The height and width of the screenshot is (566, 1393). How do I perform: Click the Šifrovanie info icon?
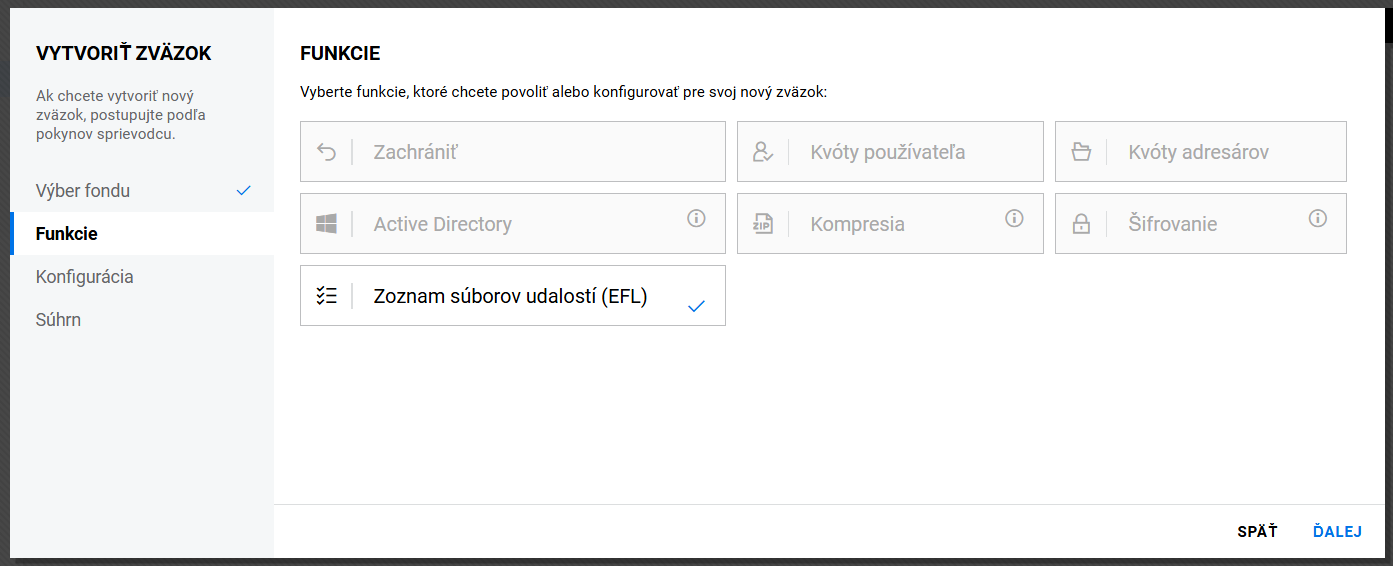tap(1317, 218)
